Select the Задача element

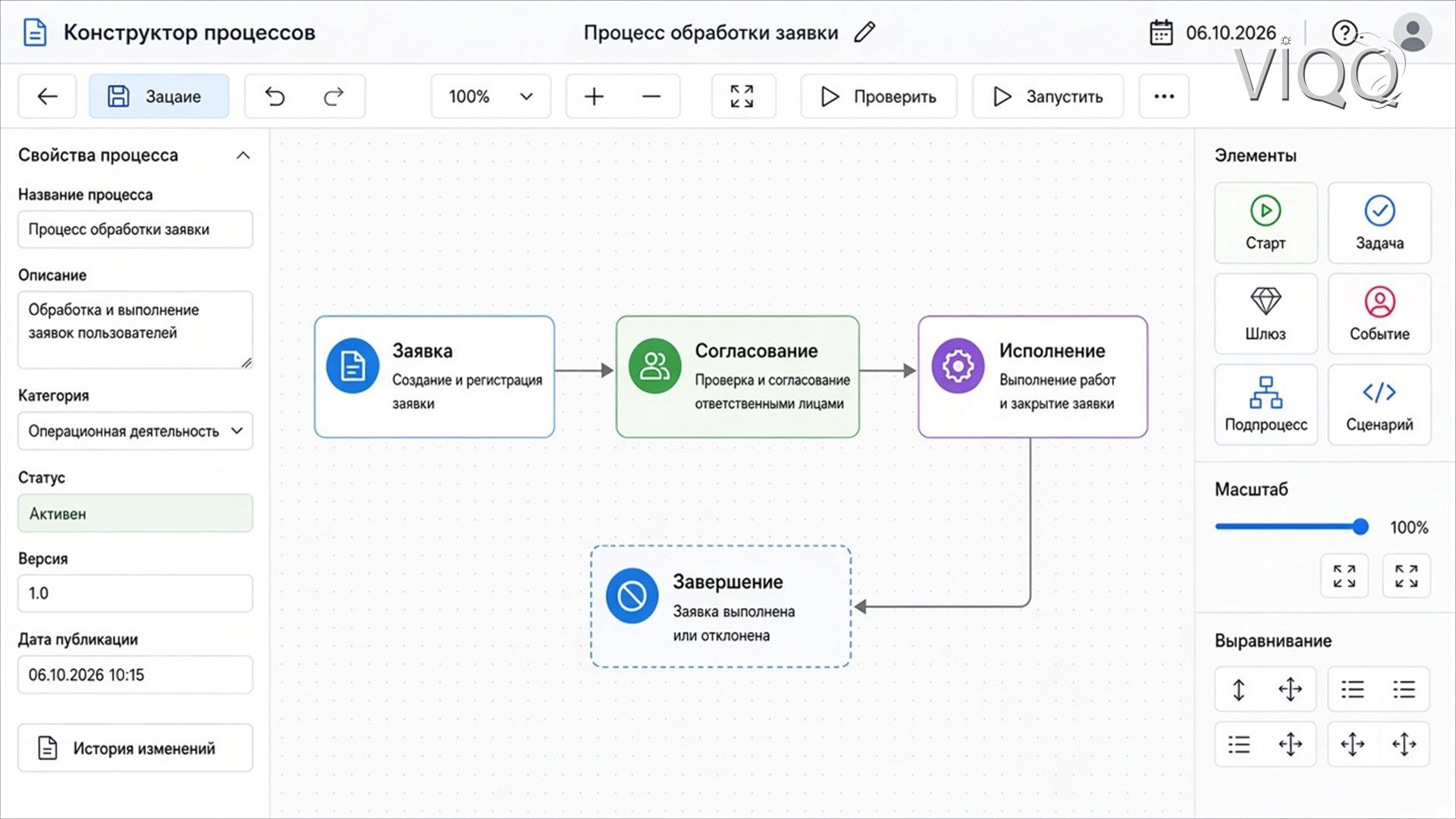(x=1379, y=223)
